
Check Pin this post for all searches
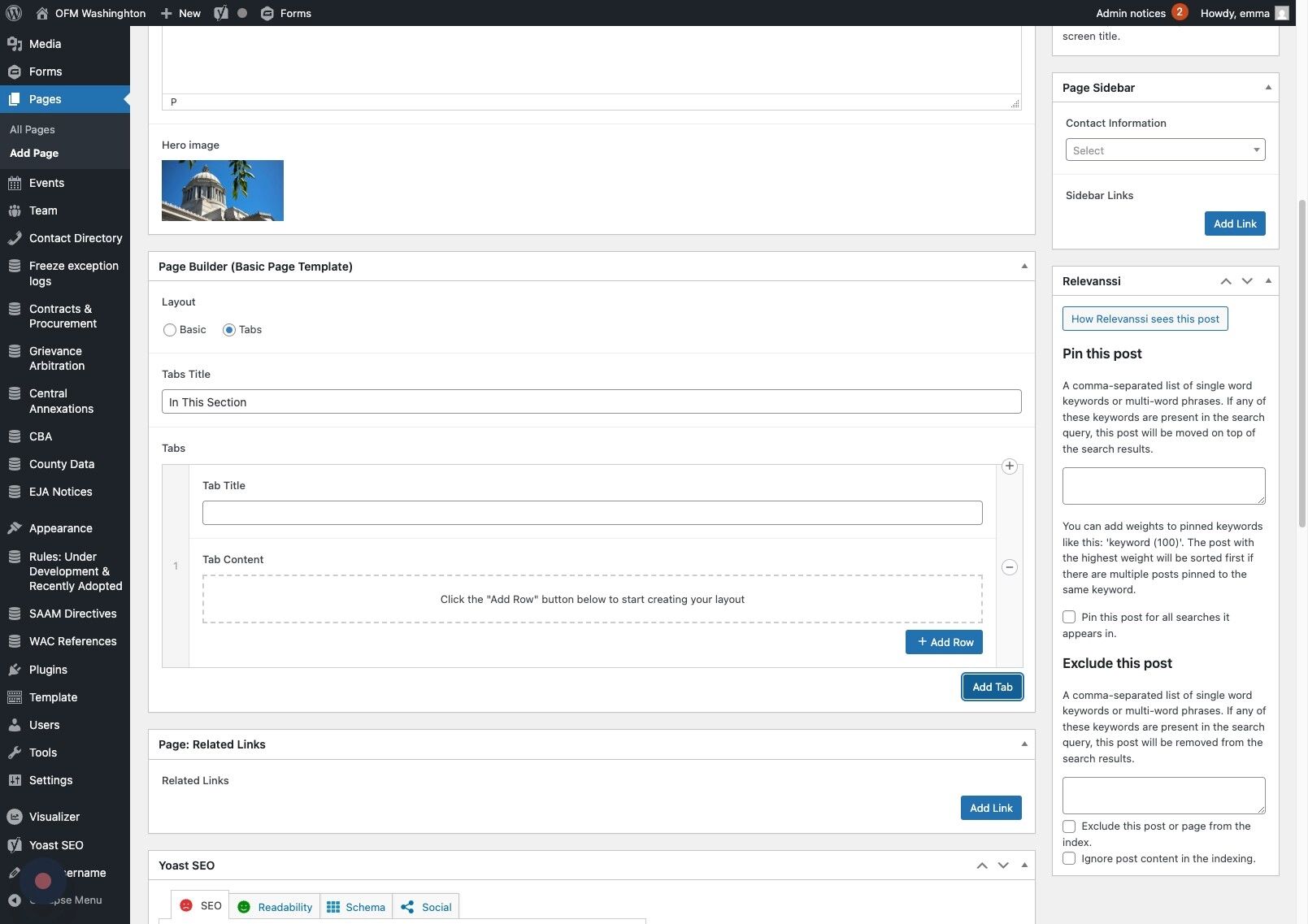point(1069,618)
